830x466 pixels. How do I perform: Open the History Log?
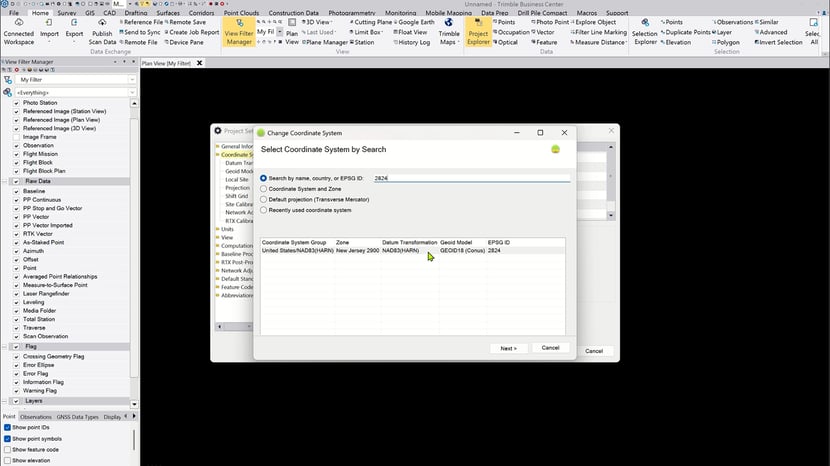point(412,42)
